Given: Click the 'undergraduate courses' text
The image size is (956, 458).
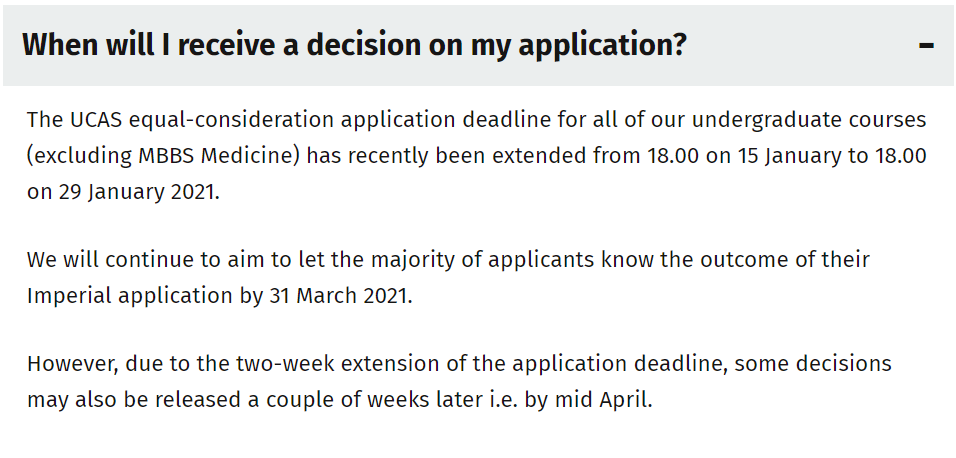Looking at the screenshot, I should tap(808, 120).
